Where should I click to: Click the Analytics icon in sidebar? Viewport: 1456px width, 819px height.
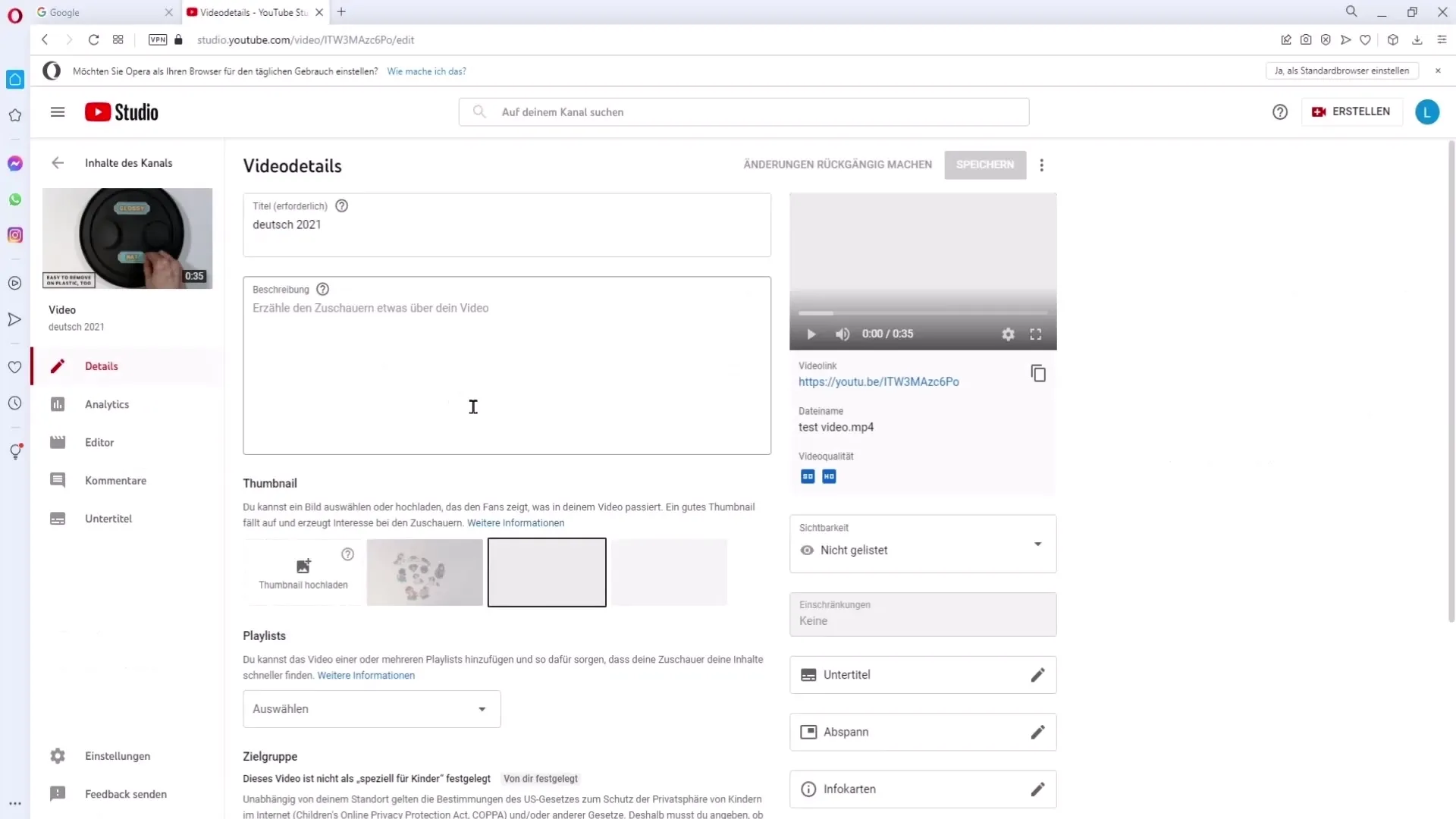[x=57, y=404]
